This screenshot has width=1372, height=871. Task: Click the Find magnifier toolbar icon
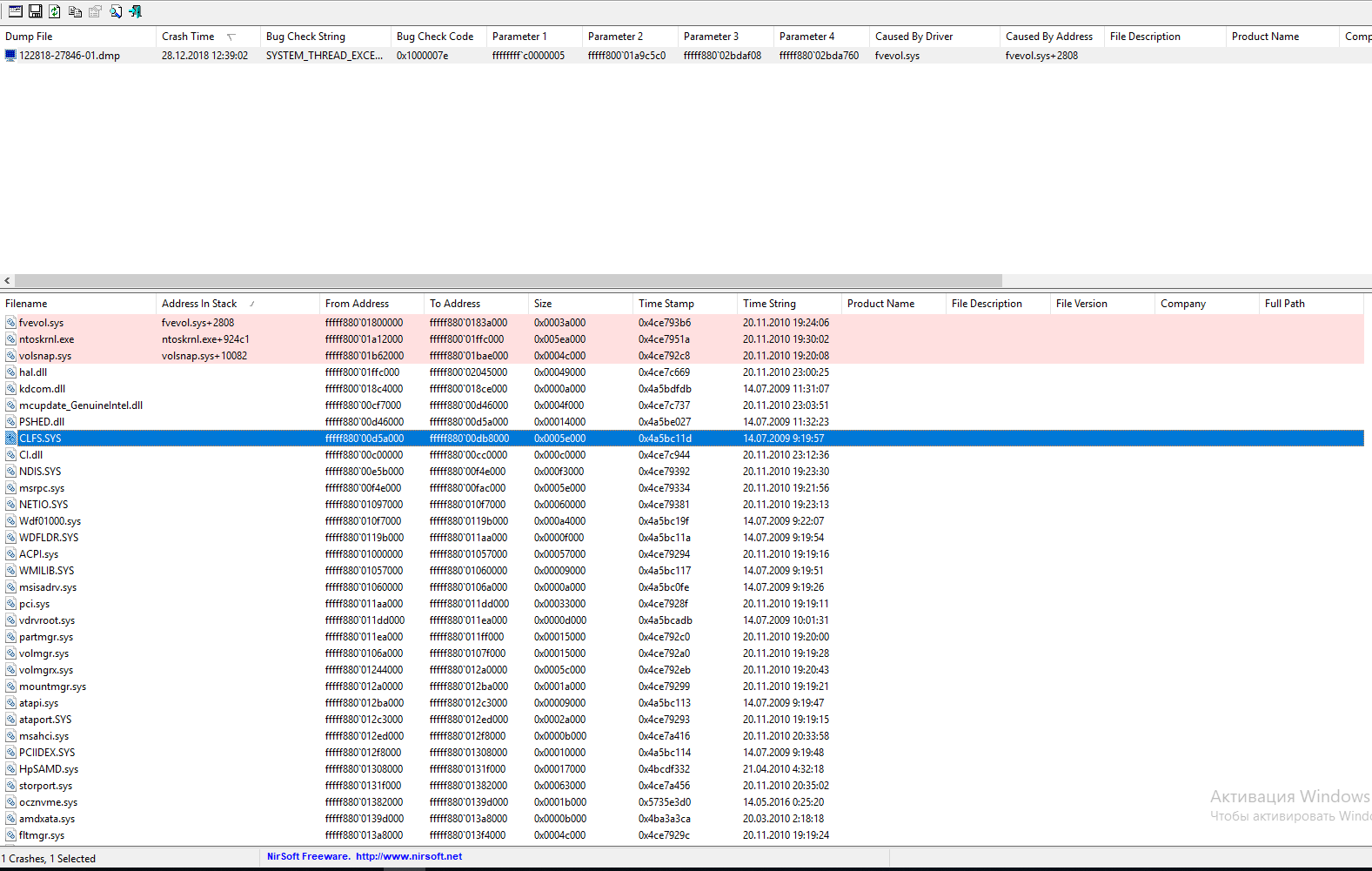pyautogui.click(x=116, y=11)
